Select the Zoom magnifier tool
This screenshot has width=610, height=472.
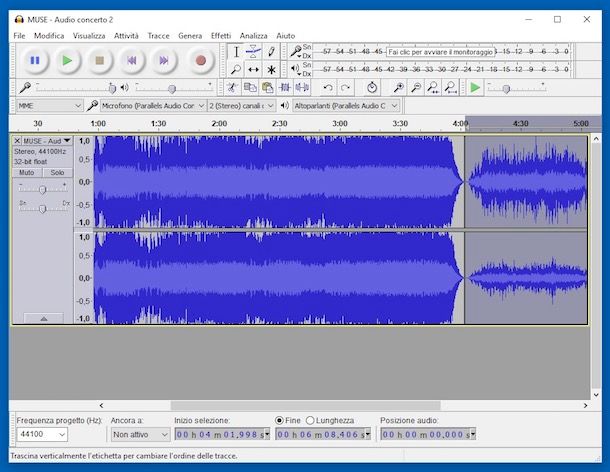(236, 69)
